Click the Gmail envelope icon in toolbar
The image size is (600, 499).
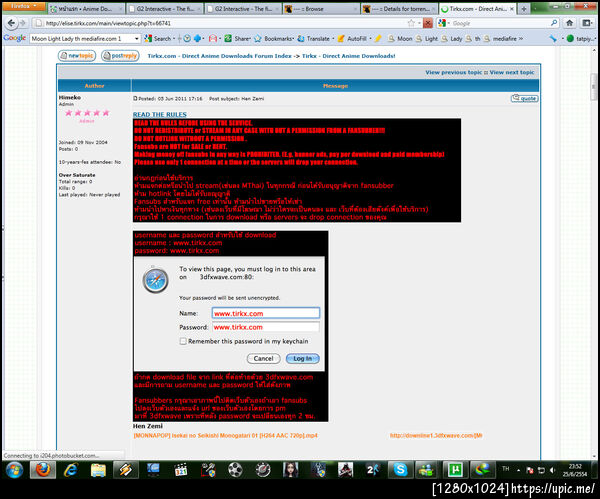tap(213, 39)
